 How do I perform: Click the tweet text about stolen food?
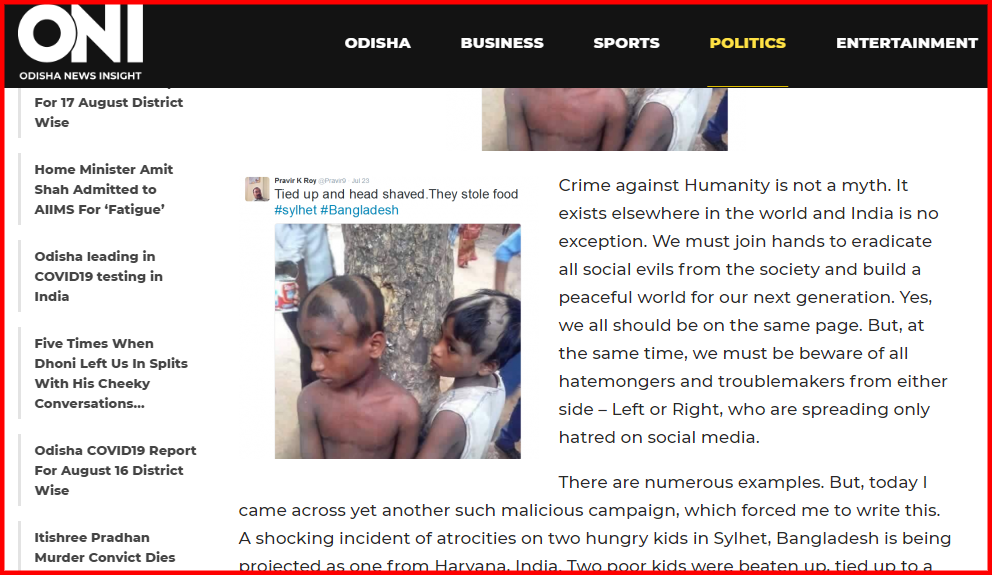click(396, 194)
